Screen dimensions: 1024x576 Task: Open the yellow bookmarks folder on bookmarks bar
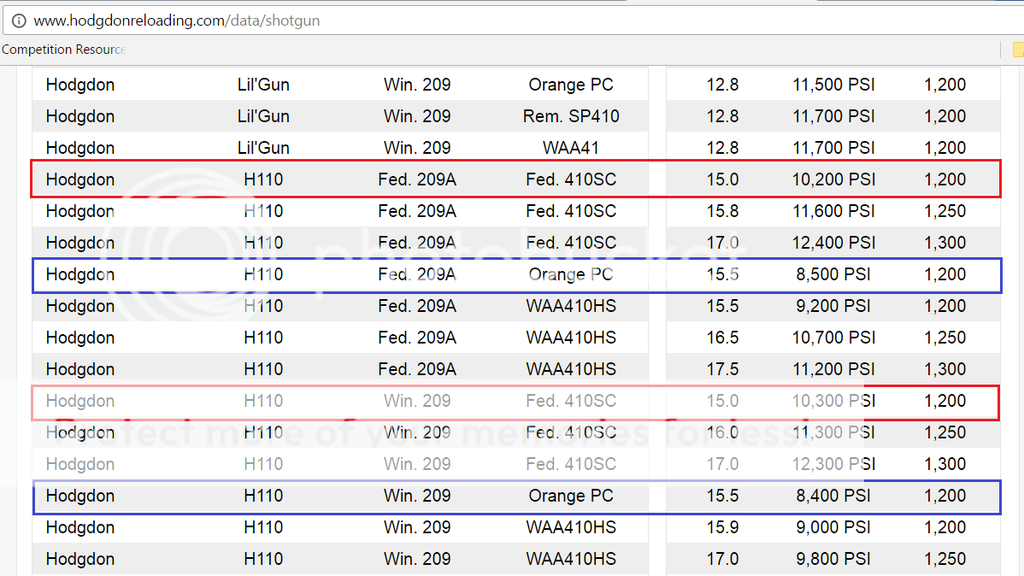point(1017,49)
